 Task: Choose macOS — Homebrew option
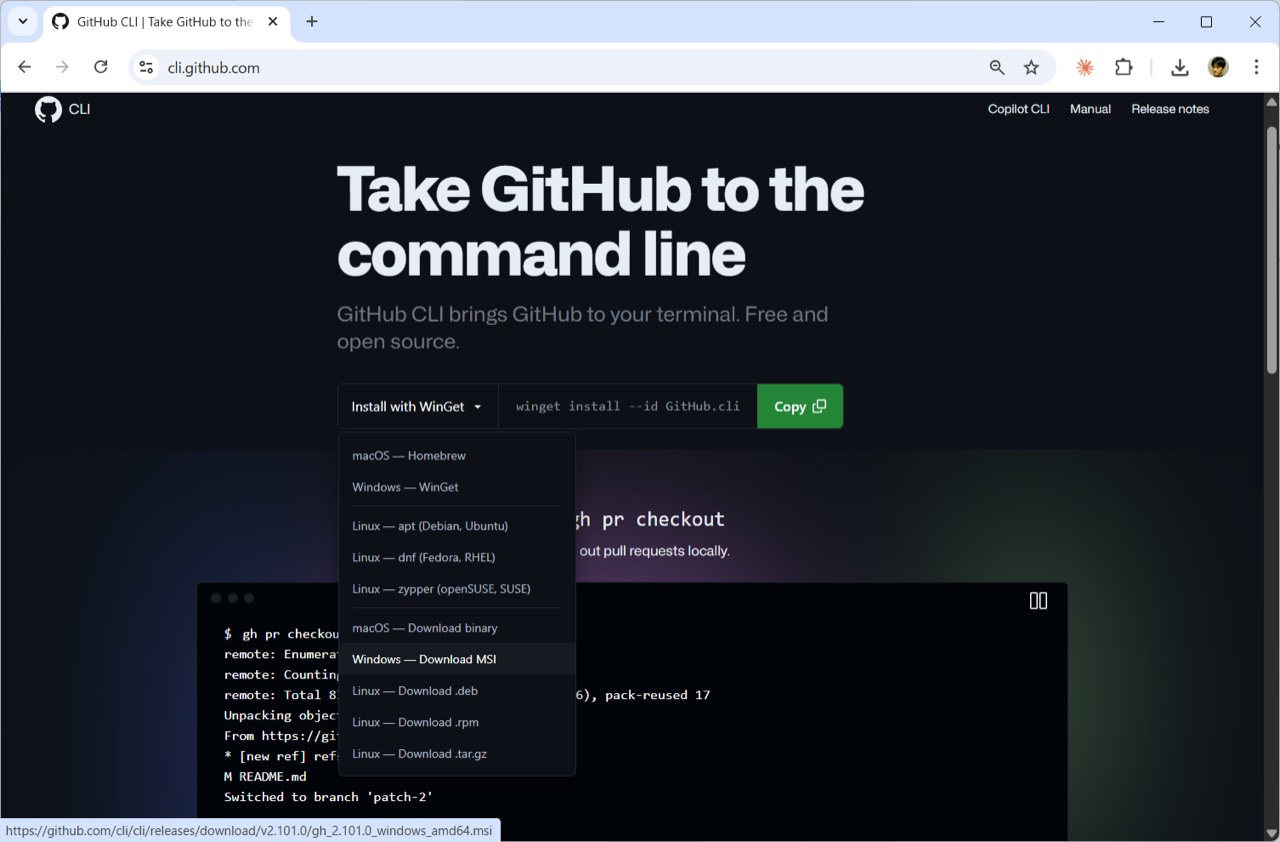[457, 455]
